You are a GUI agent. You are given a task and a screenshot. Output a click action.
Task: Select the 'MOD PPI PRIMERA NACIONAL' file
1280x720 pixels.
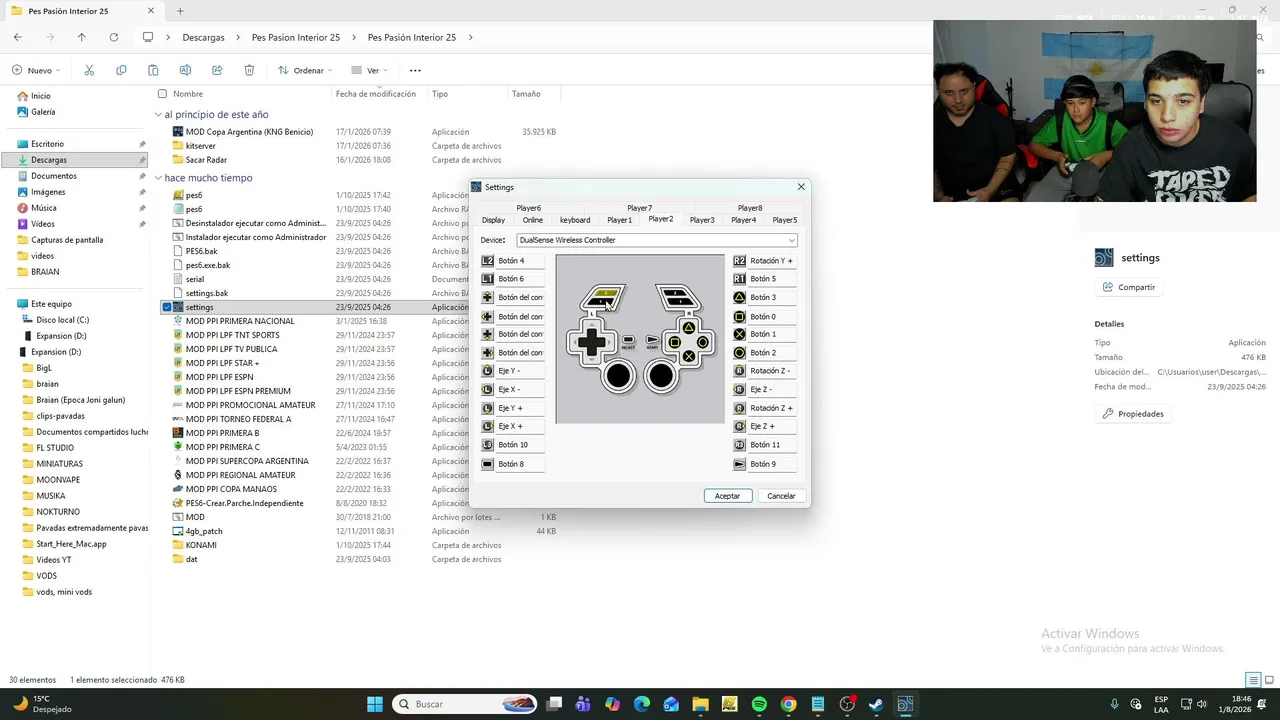(240, 321)
